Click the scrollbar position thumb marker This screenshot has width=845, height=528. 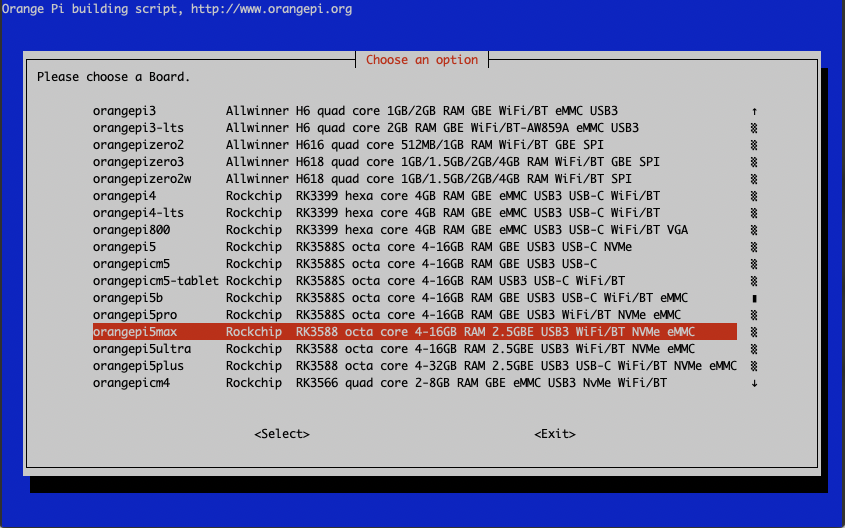(754, 298)
